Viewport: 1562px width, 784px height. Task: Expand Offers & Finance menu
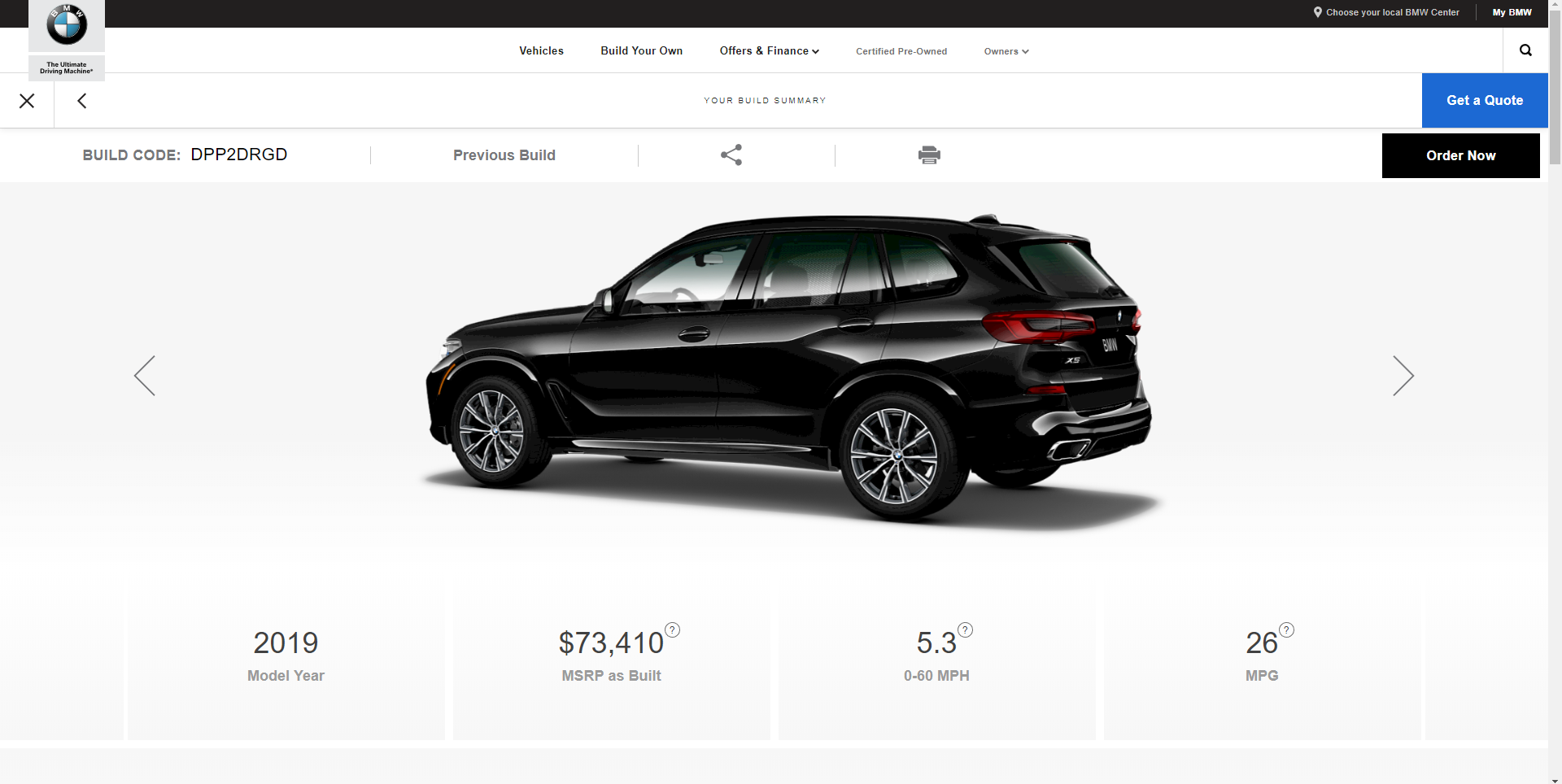769,50
